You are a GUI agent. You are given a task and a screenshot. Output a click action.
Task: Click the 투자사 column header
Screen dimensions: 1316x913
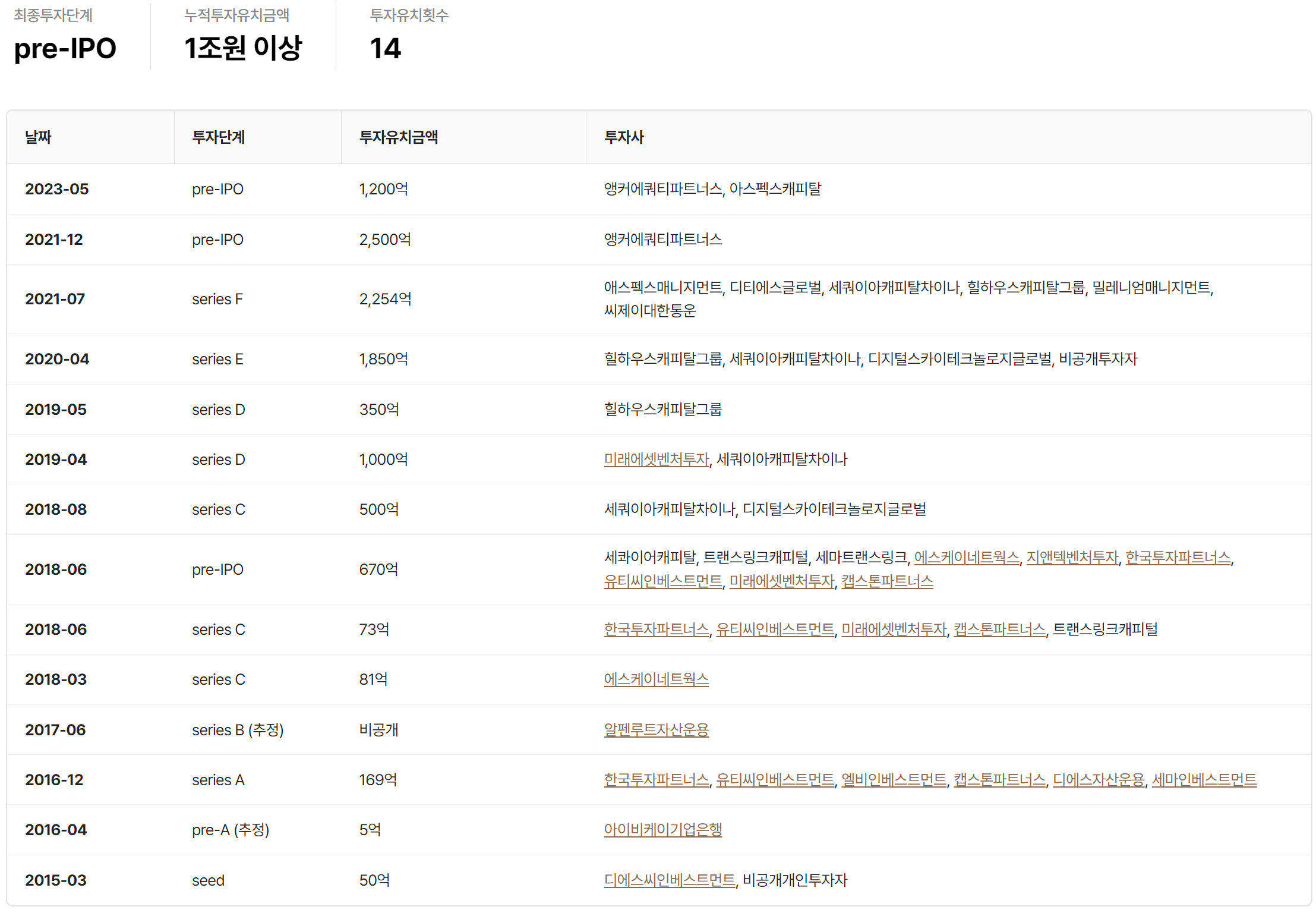coord(623,137)
